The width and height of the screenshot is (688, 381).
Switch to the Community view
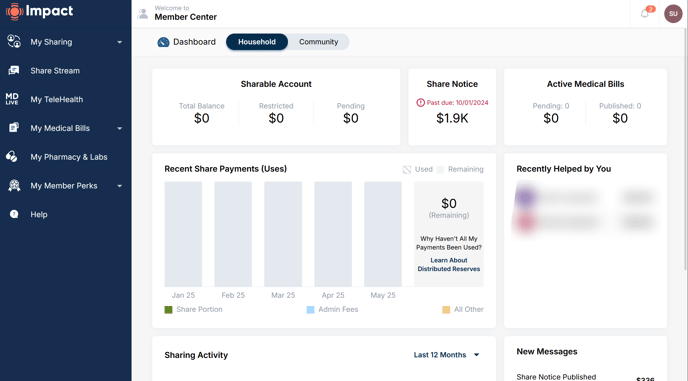[319, 42]
